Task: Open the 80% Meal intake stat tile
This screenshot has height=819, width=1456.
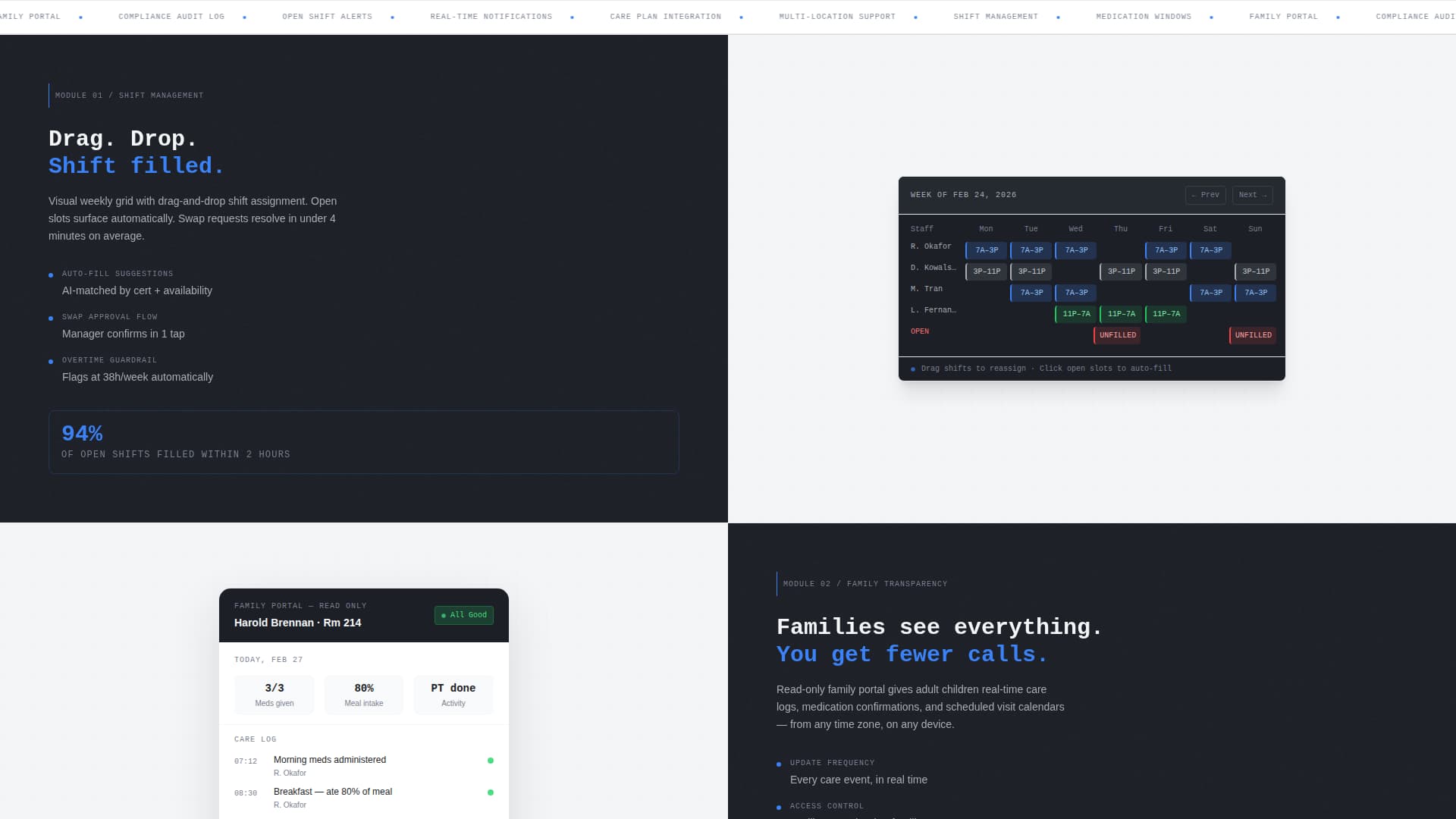Action: [364, 695]
